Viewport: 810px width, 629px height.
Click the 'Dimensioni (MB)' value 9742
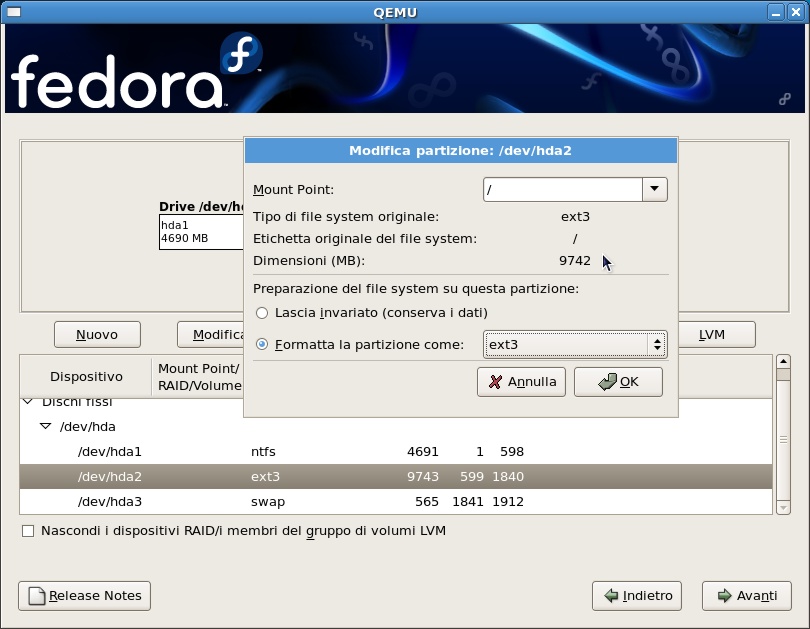click(575, 261)
